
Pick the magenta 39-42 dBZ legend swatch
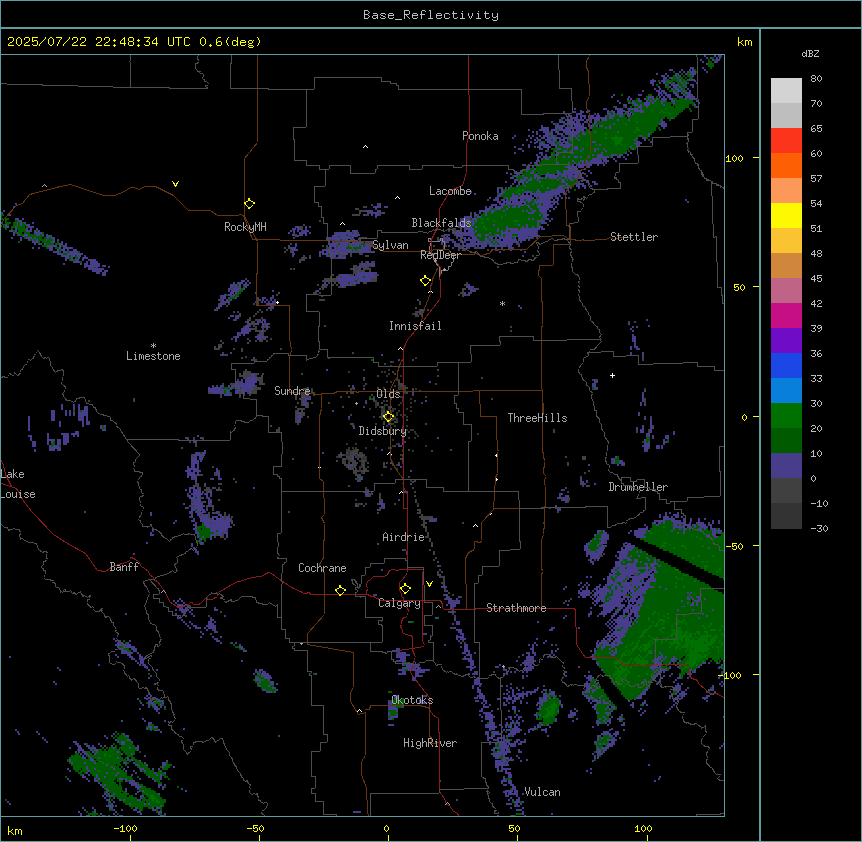point(786,315)
